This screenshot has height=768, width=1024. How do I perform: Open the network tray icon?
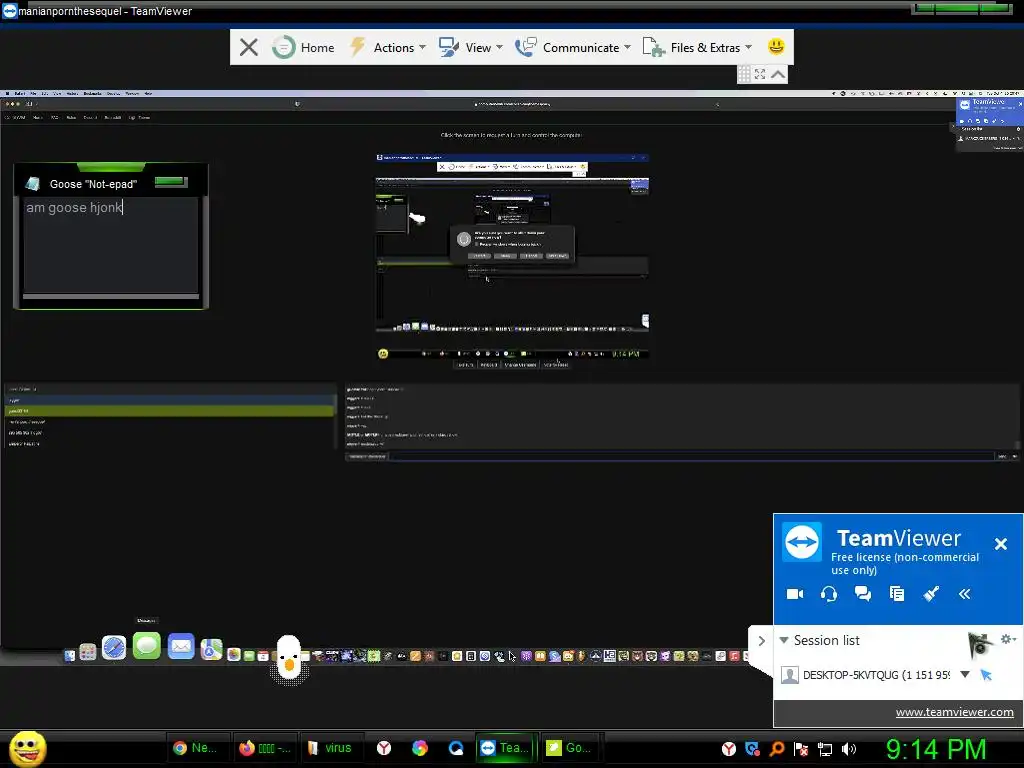tap(825, 749)
